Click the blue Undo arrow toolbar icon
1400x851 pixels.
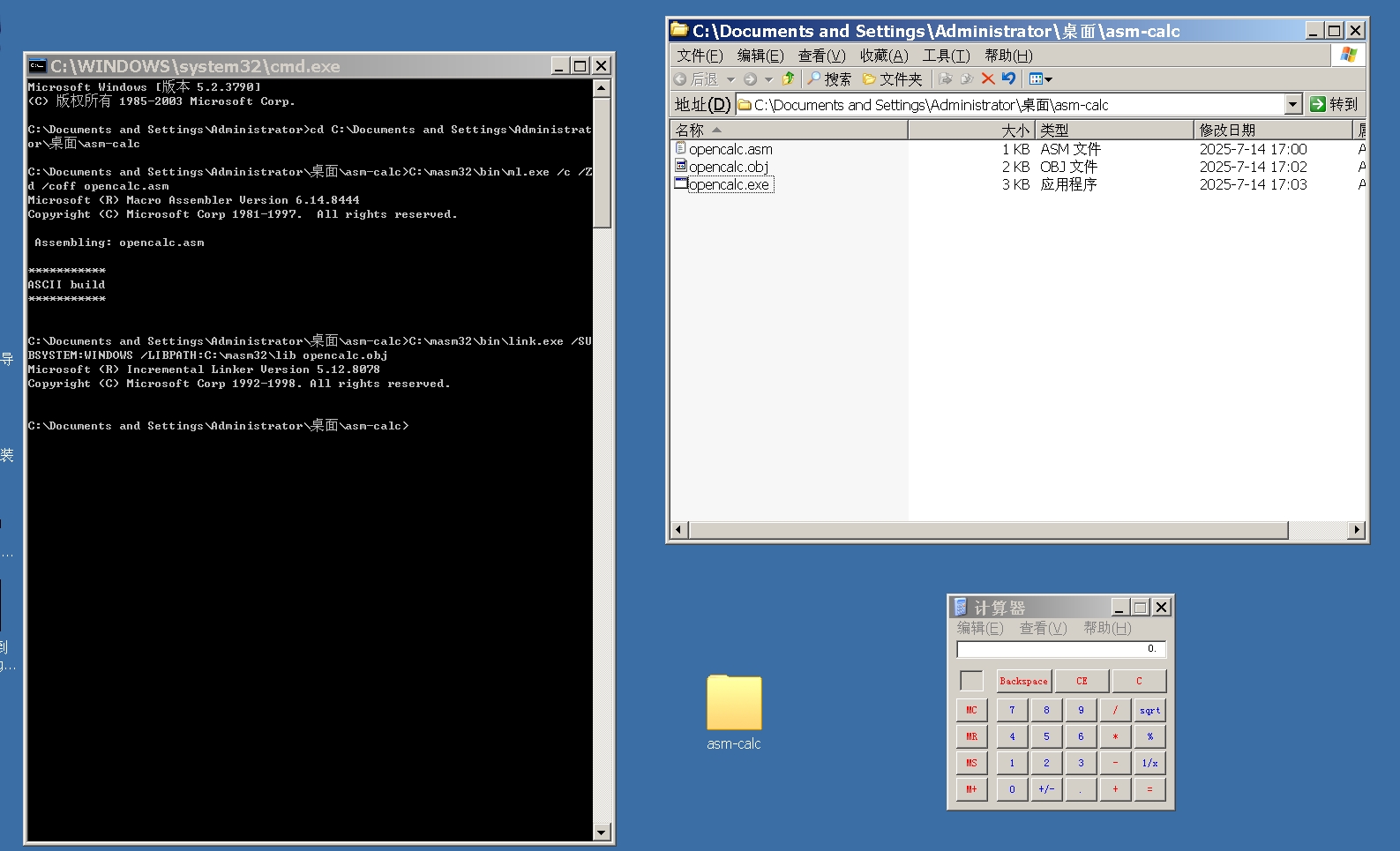[x=1008, y=78]
